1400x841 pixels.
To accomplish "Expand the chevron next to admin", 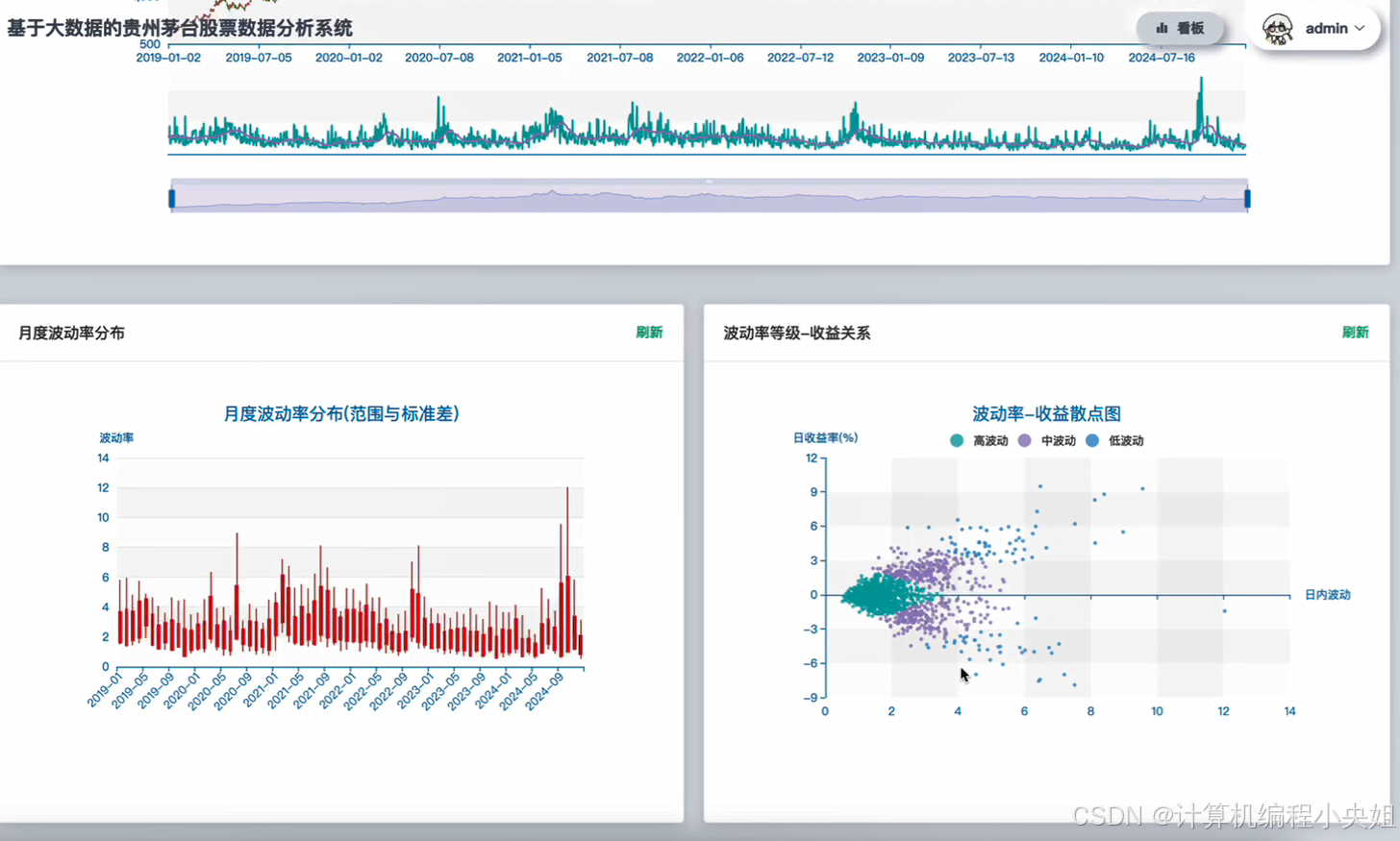I will click(x=1360, y=29).
